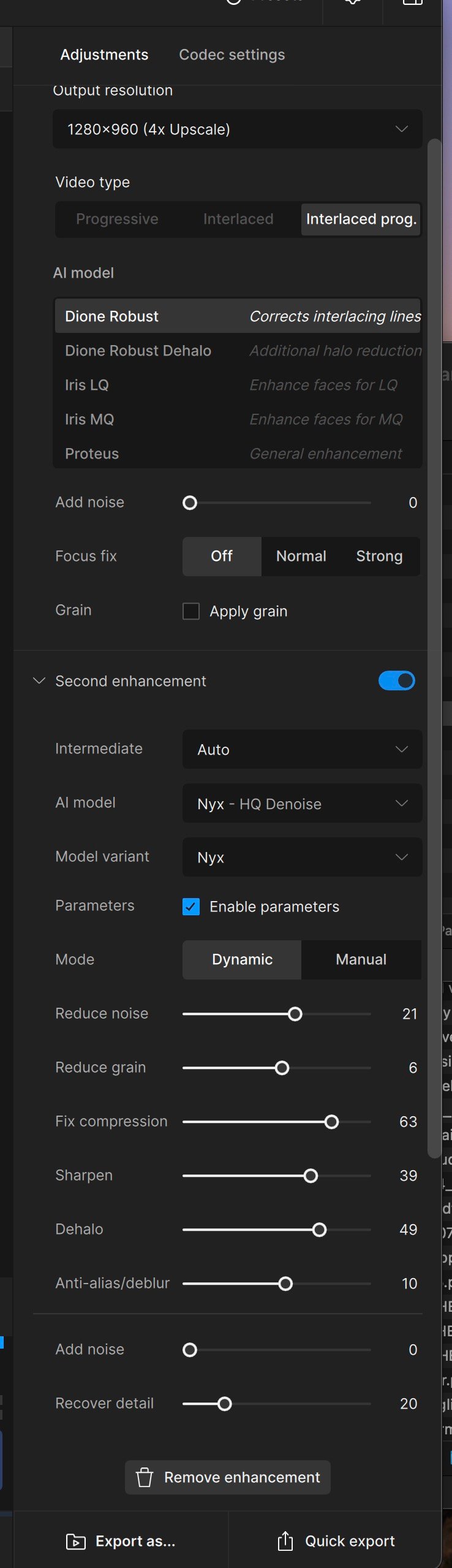452x1568 pixels.
Task: Click the Reduce grain value 6
Action: click(413, 1068)
